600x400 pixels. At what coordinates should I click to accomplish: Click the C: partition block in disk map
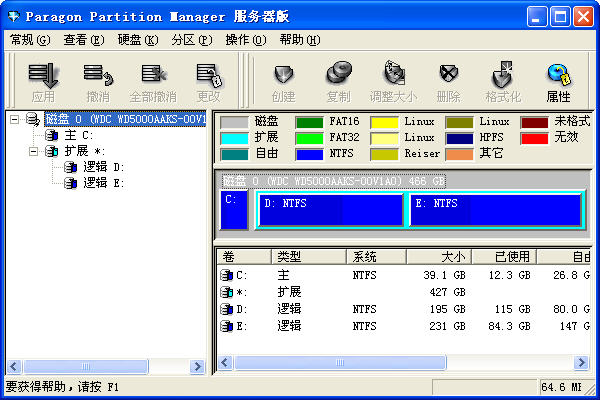tap(234, 210)
